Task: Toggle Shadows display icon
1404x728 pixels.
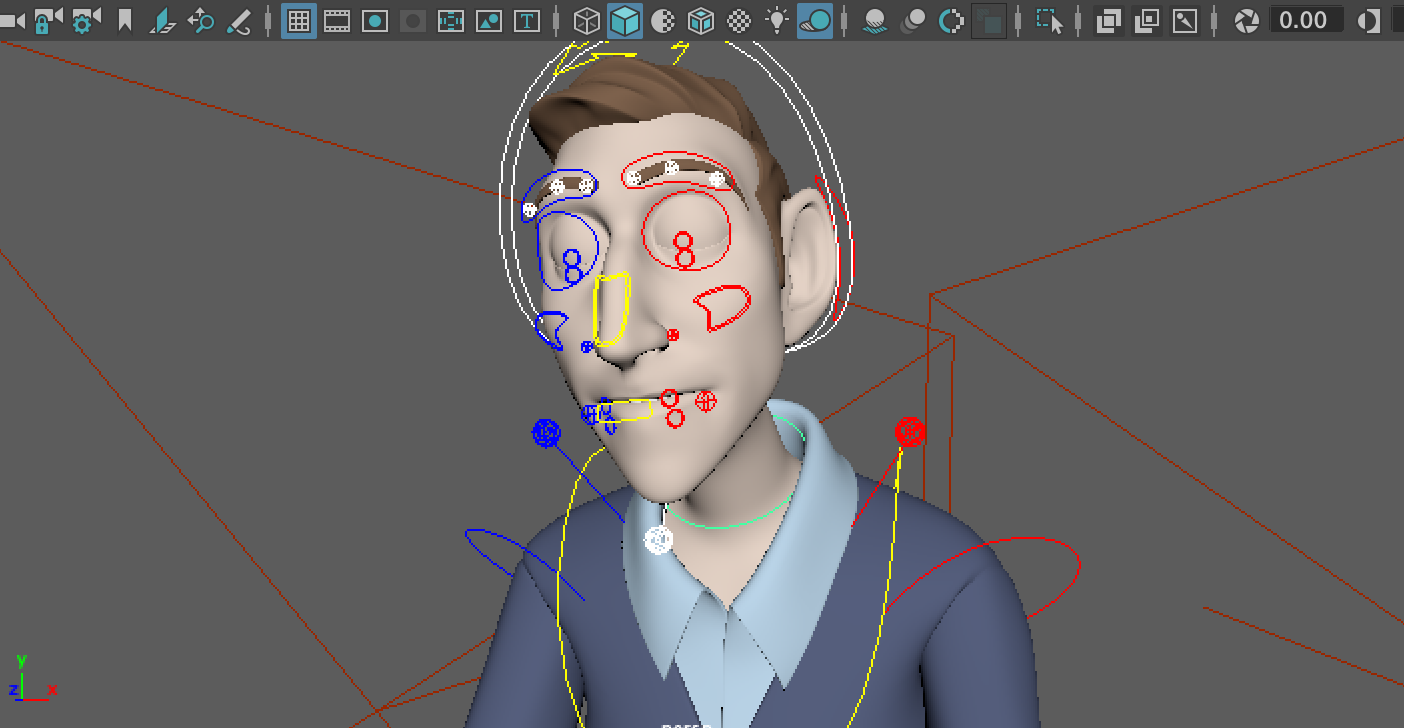Action: pyautogui.click(x=815, y=20)
